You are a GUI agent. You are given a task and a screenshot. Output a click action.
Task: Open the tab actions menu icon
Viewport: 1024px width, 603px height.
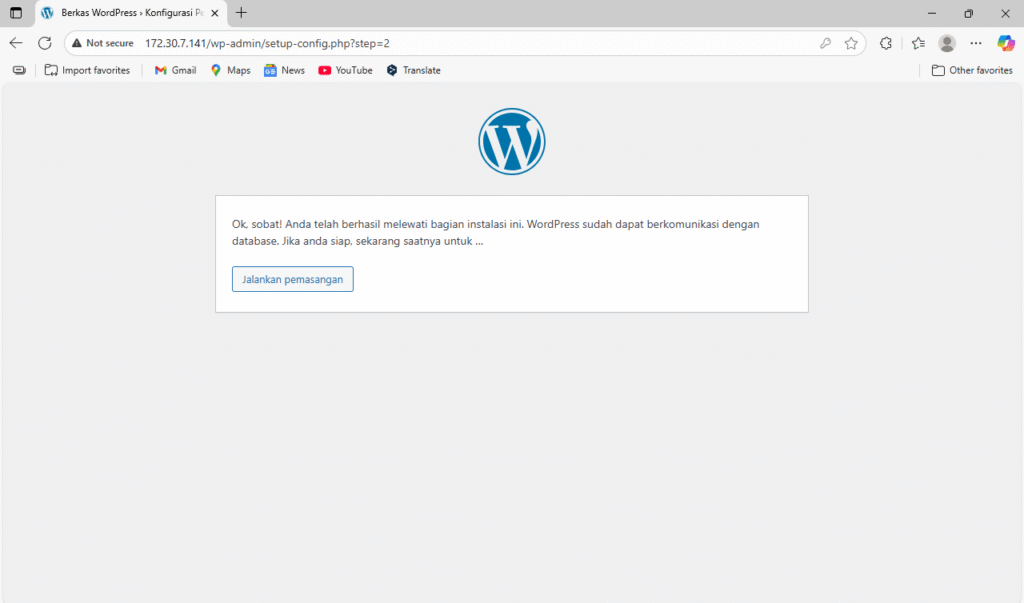coord(16,13)
